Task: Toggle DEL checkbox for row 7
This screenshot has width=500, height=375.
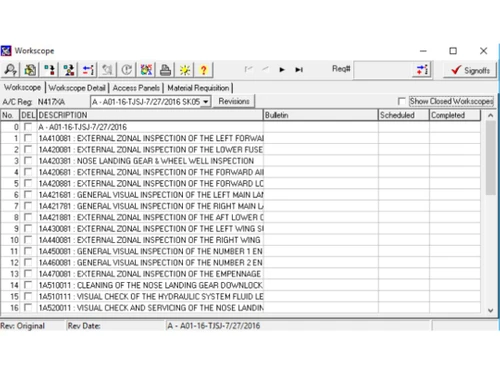Action: pos(28,206)
